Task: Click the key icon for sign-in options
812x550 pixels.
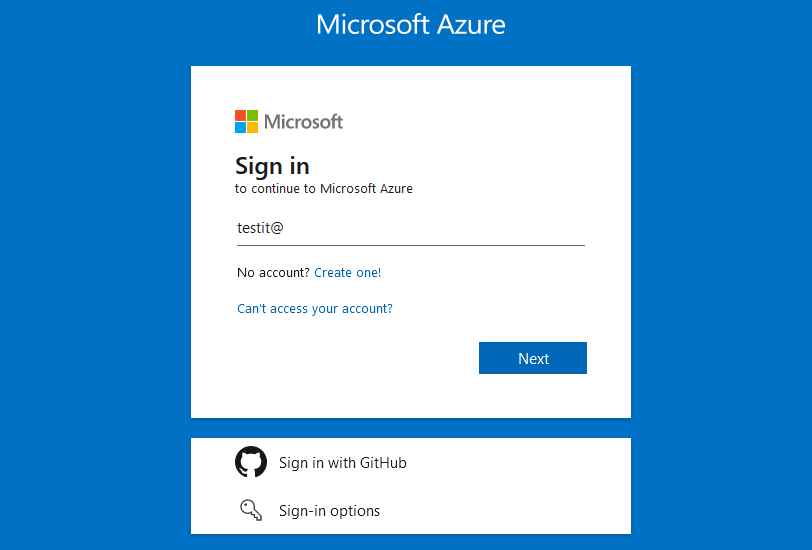Action: point(250,510)
